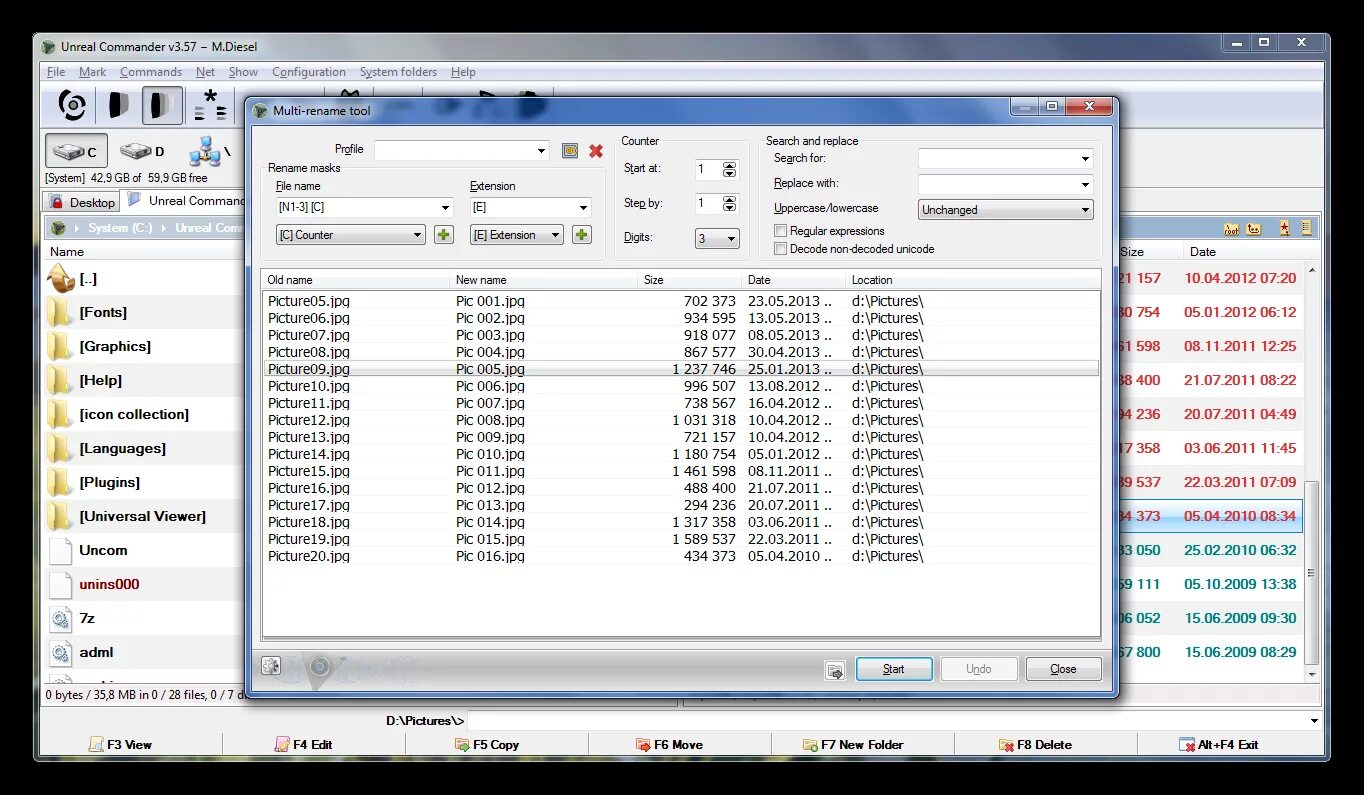Click load-names icon left of Start
Viewport: 1364px width, 795px height.
click(x=835, y=670)
